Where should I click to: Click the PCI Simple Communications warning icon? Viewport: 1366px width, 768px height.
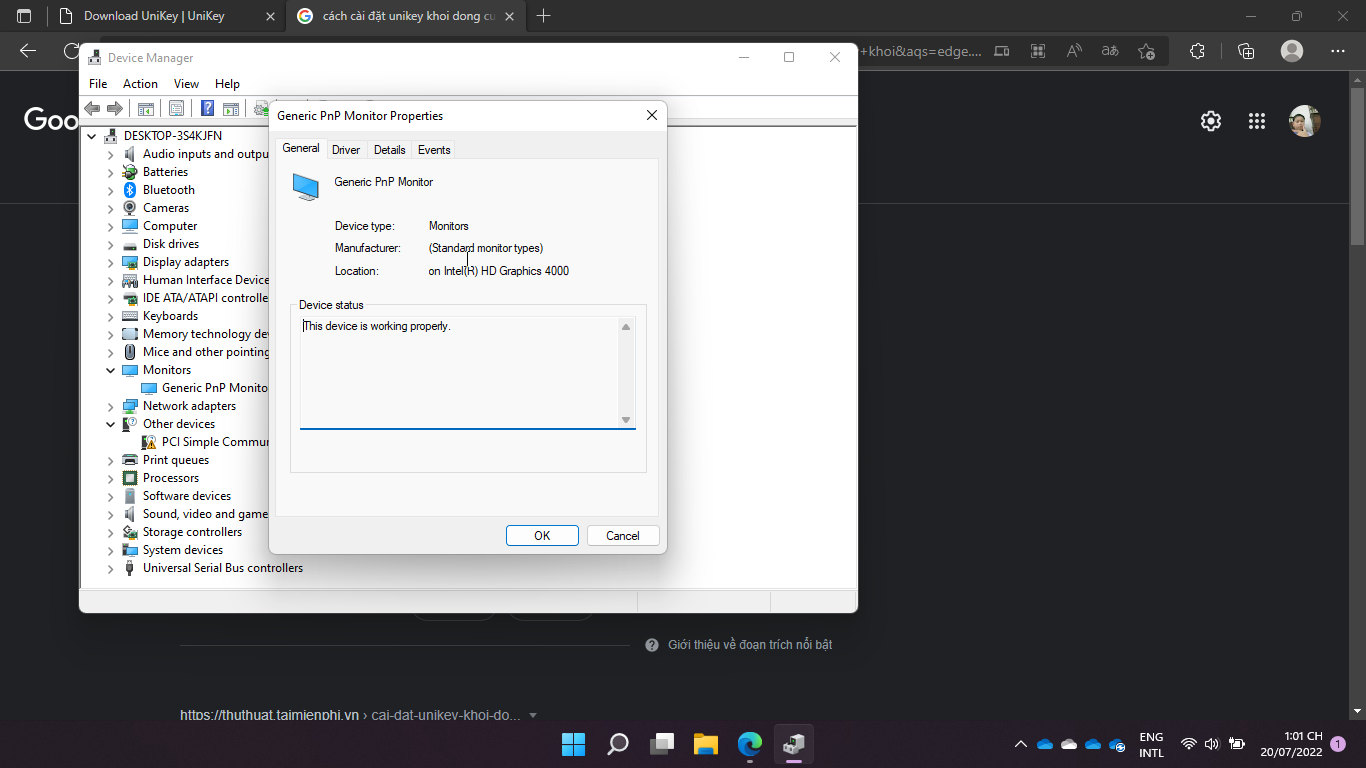point(149,442)
